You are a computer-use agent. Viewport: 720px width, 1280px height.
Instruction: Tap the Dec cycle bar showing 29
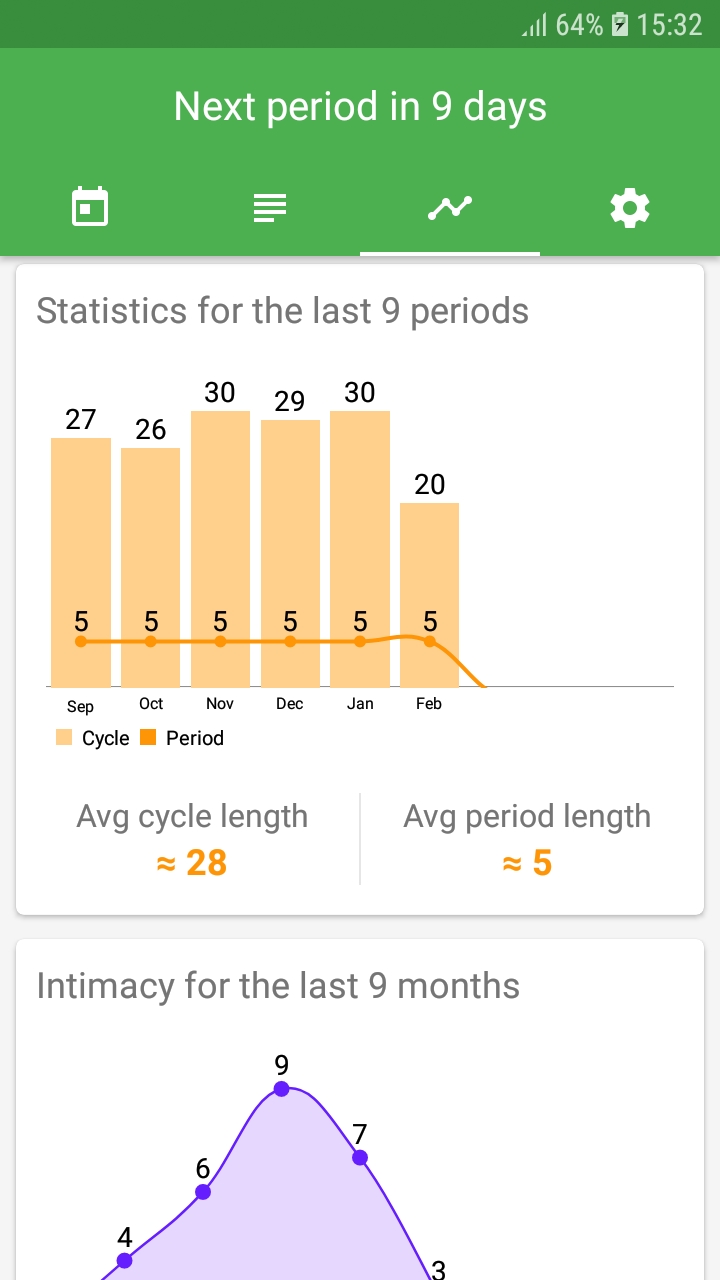pyautogui.click(x=290, y=553)
